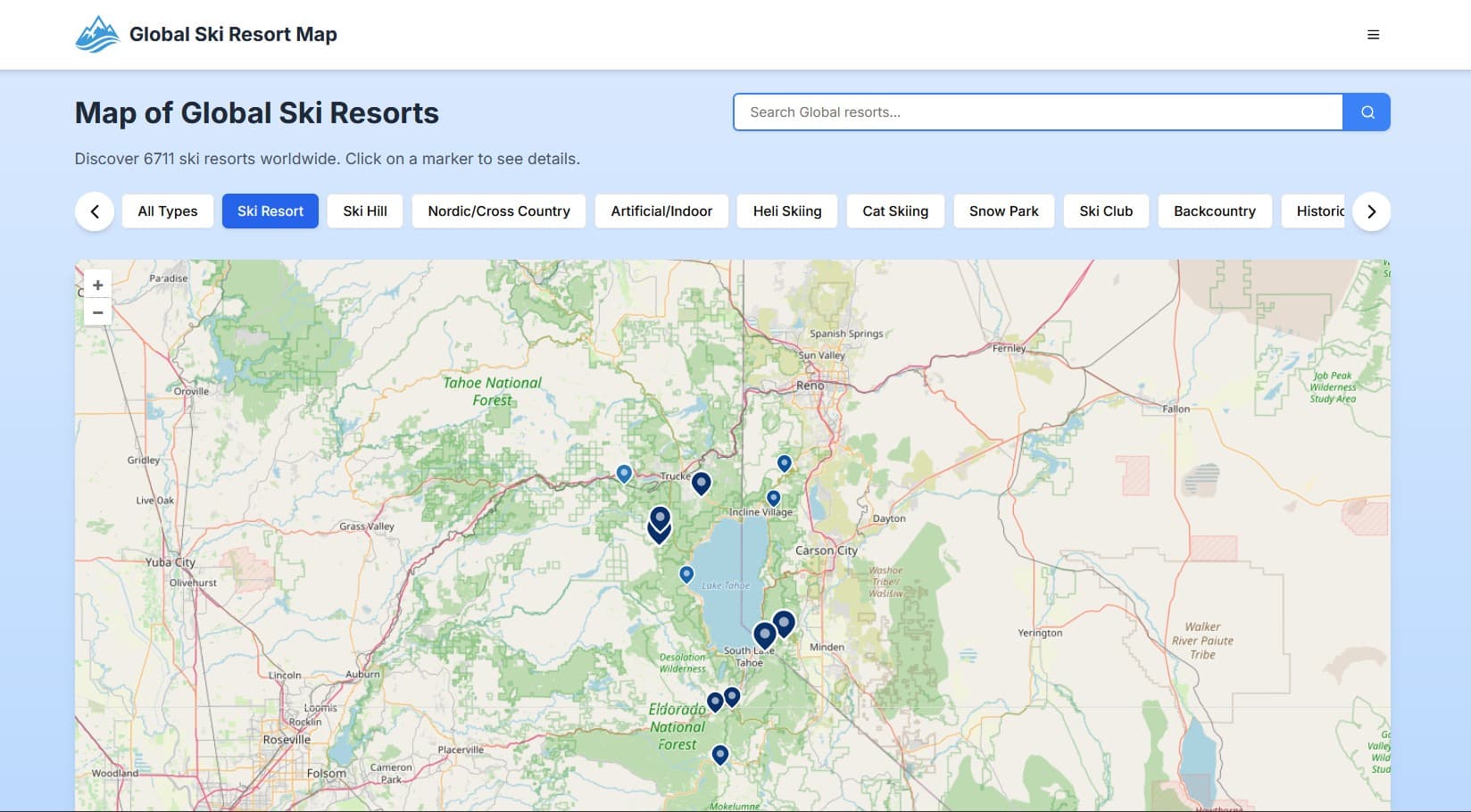The image size is (1471, 812).
Task: Enable the Snow Park filter
Action: 1003,211
